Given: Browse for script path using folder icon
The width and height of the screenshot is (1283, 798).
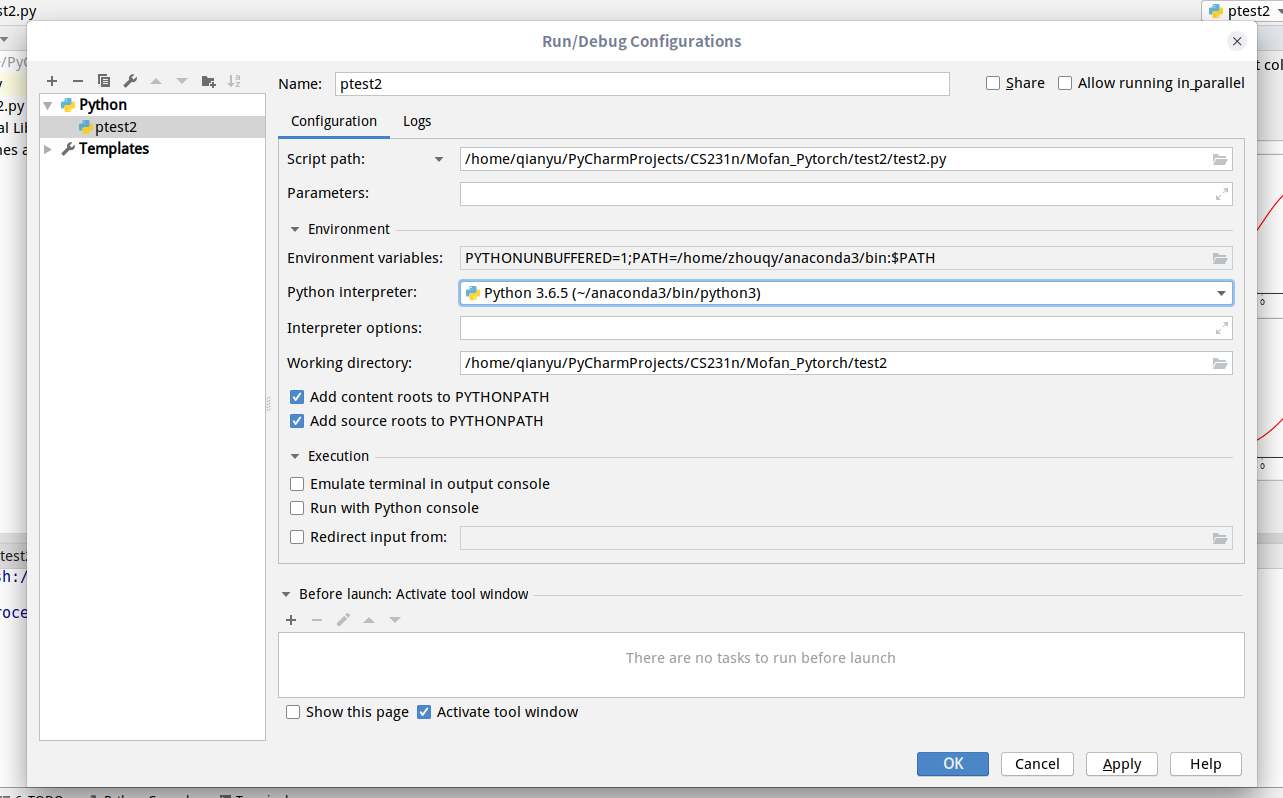Looking at the screenshot, I should pyautogui.click(x=1220, y=159).
